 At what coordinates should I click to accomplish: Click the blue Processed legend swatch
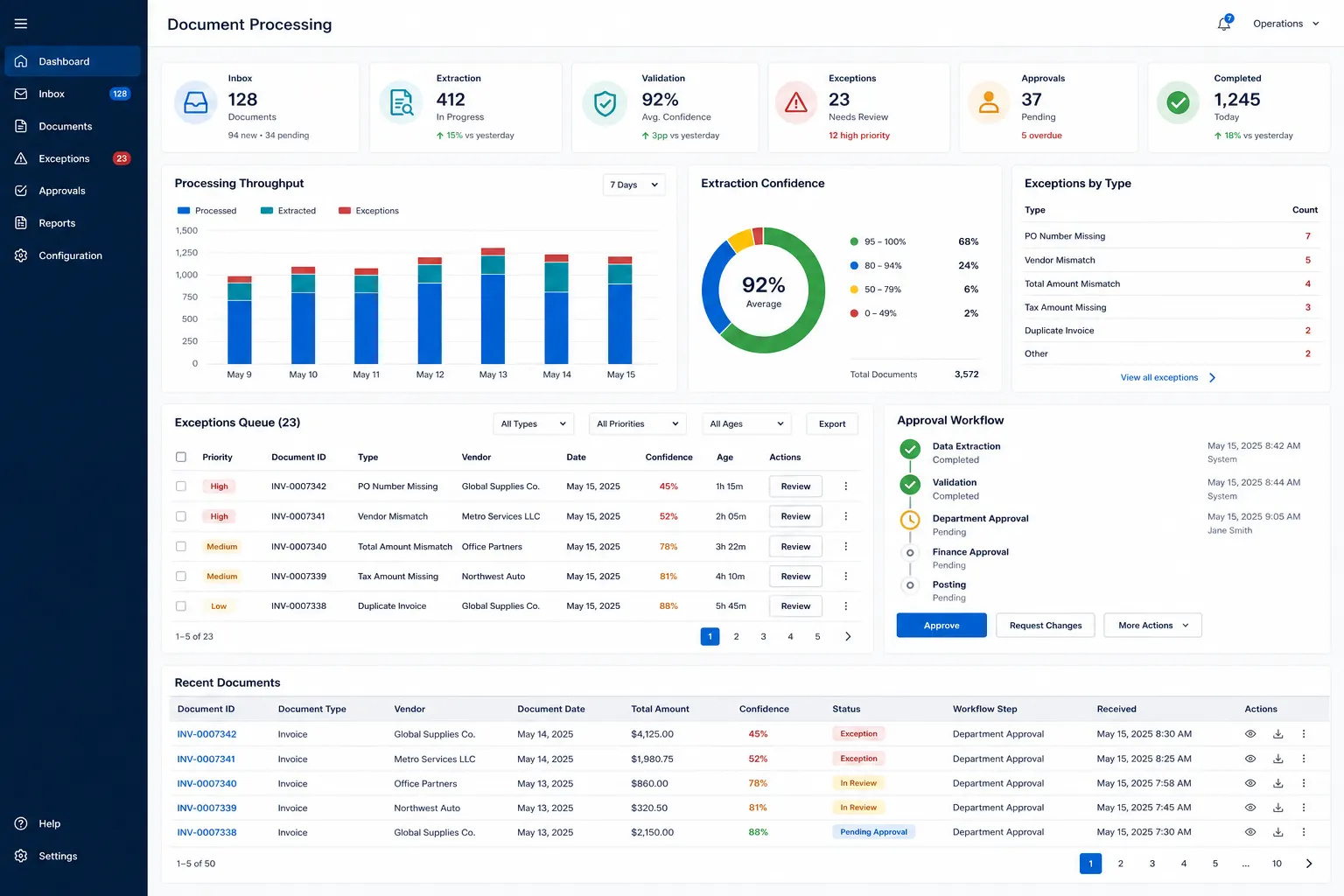[184, 211]
